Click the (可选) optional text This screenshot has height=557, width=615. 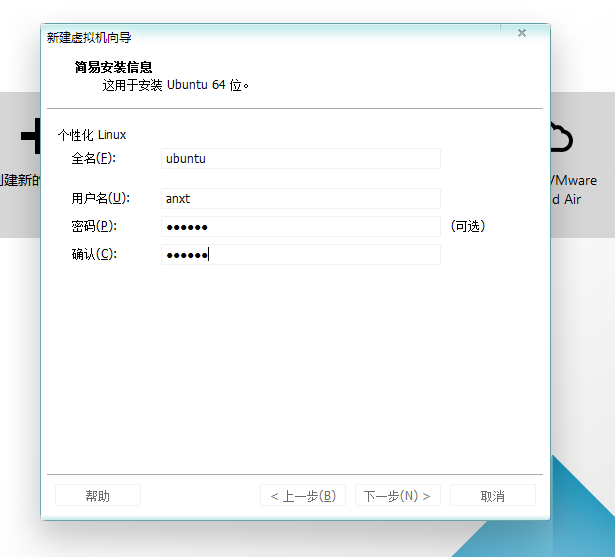click(x=468, y=226)
